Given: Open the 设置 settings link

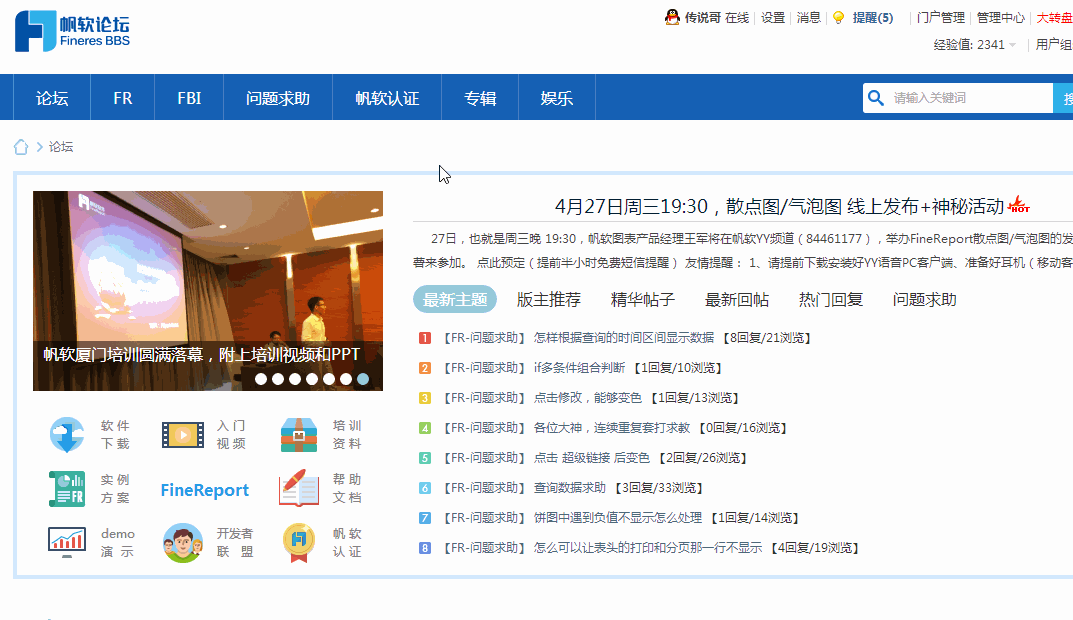Looking at the screenshot, I should (x=773, y=18).
